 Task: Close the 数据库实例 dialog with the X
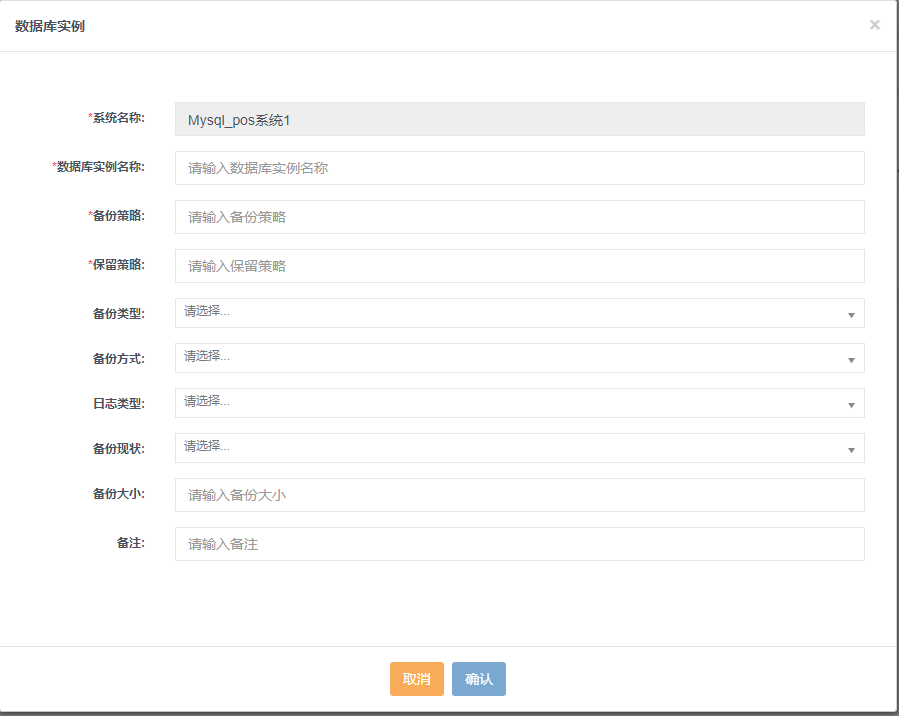click(x=874, y=25)
